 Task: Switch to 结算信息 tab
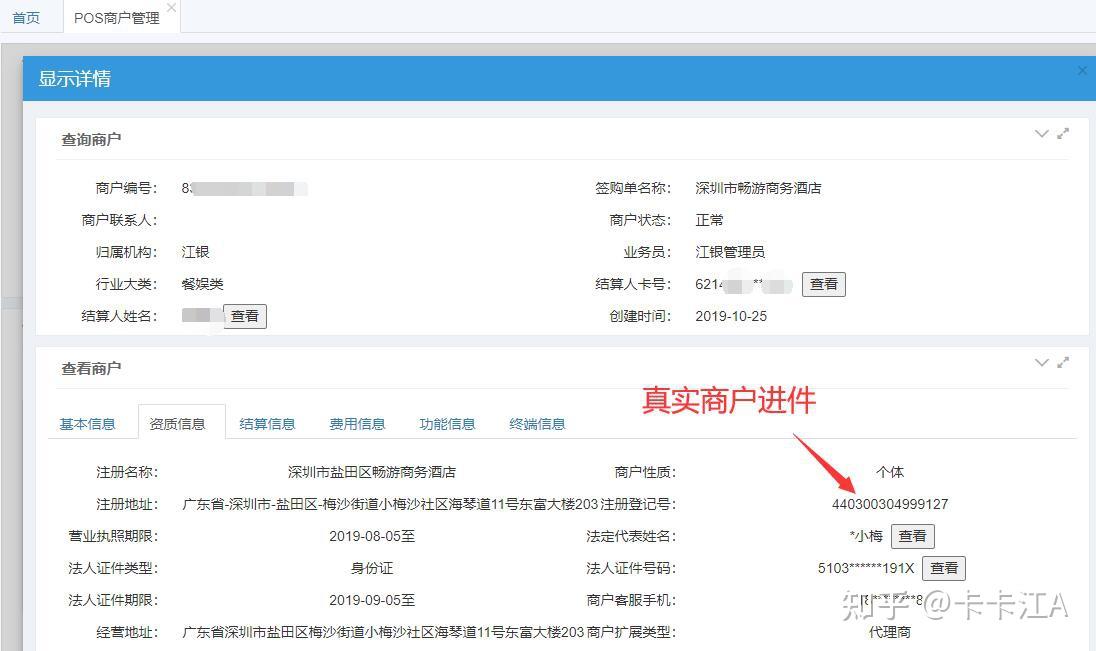coord(267,424)
